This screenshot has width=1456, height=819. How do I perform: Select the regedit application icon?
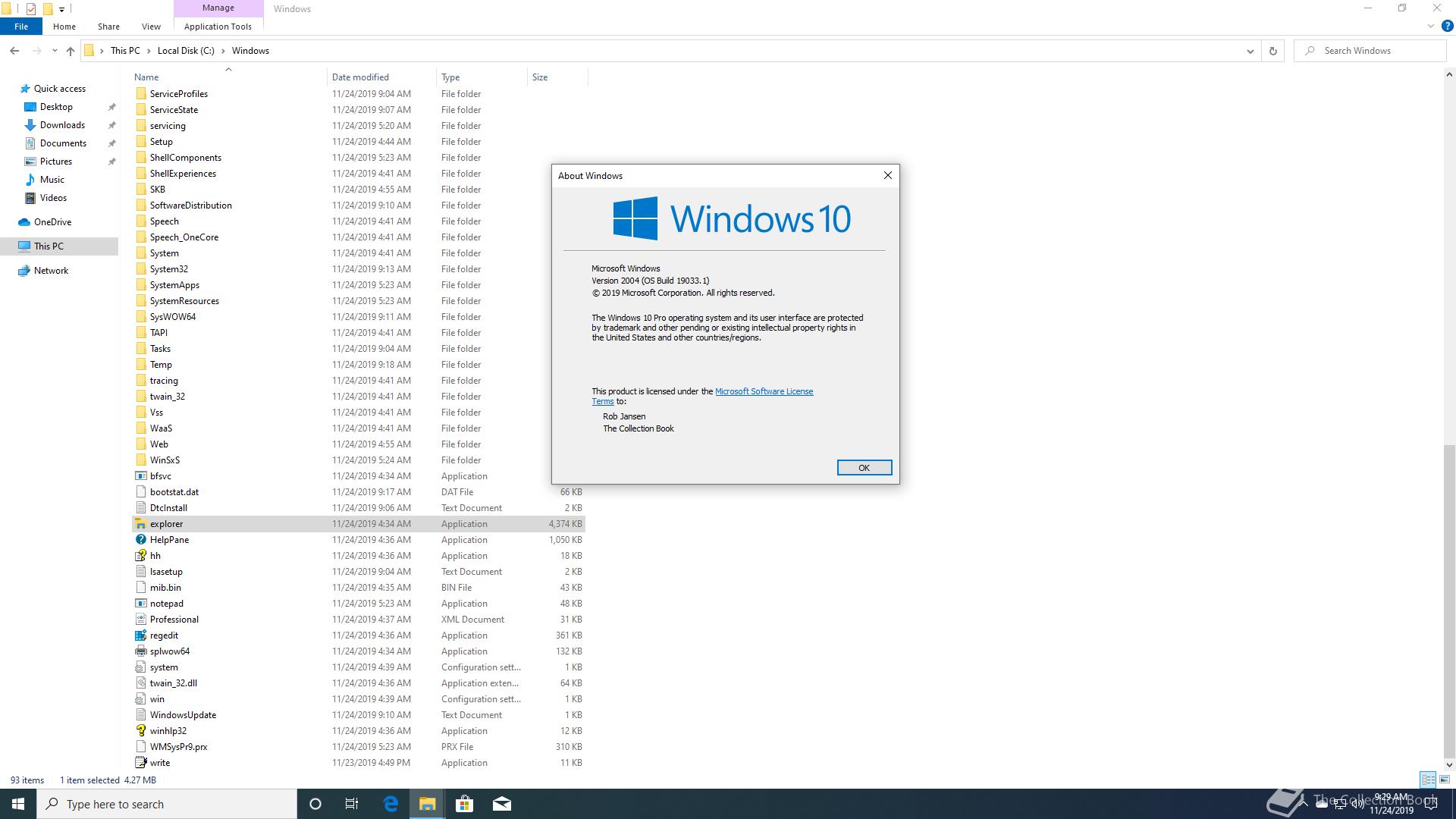140,635
